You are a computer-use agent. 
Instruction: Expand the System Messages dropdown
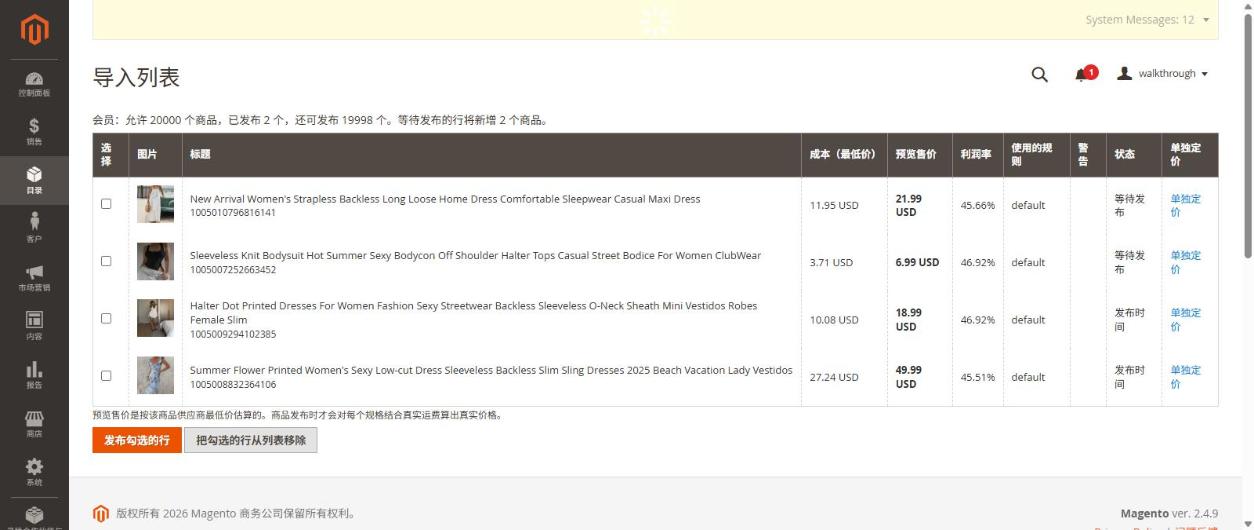(1147, 20)
